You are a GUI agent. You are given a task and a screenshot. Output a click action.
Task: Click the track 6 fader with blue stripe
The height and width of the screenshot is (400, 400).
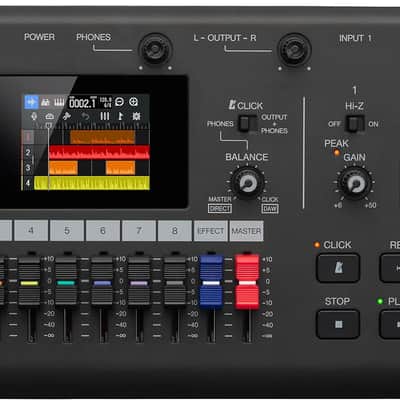click(102, 281)
